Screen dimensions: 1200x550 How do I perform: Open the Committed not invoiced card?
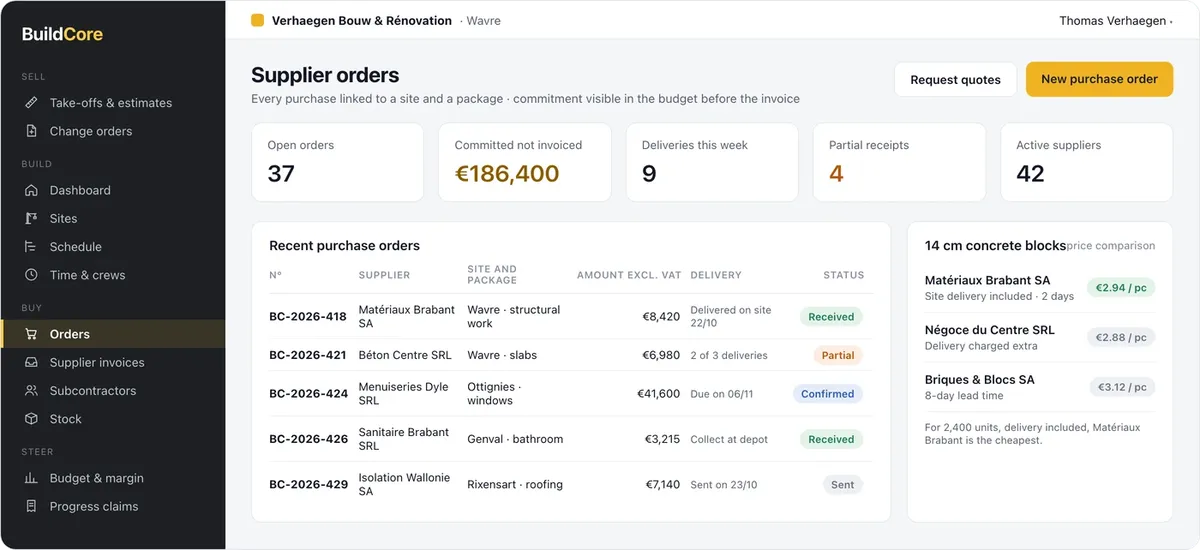(x=524, y=162)
